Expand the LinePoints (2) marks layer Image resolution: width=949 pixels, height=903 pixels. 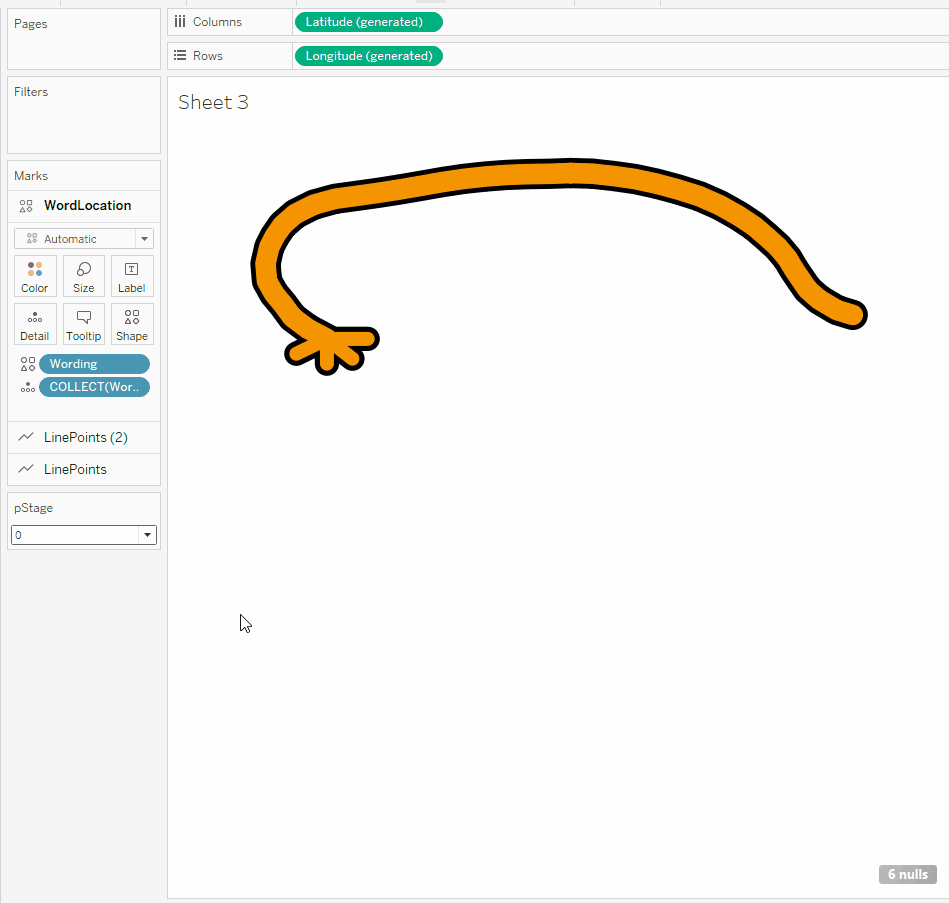tap(84, 437)
